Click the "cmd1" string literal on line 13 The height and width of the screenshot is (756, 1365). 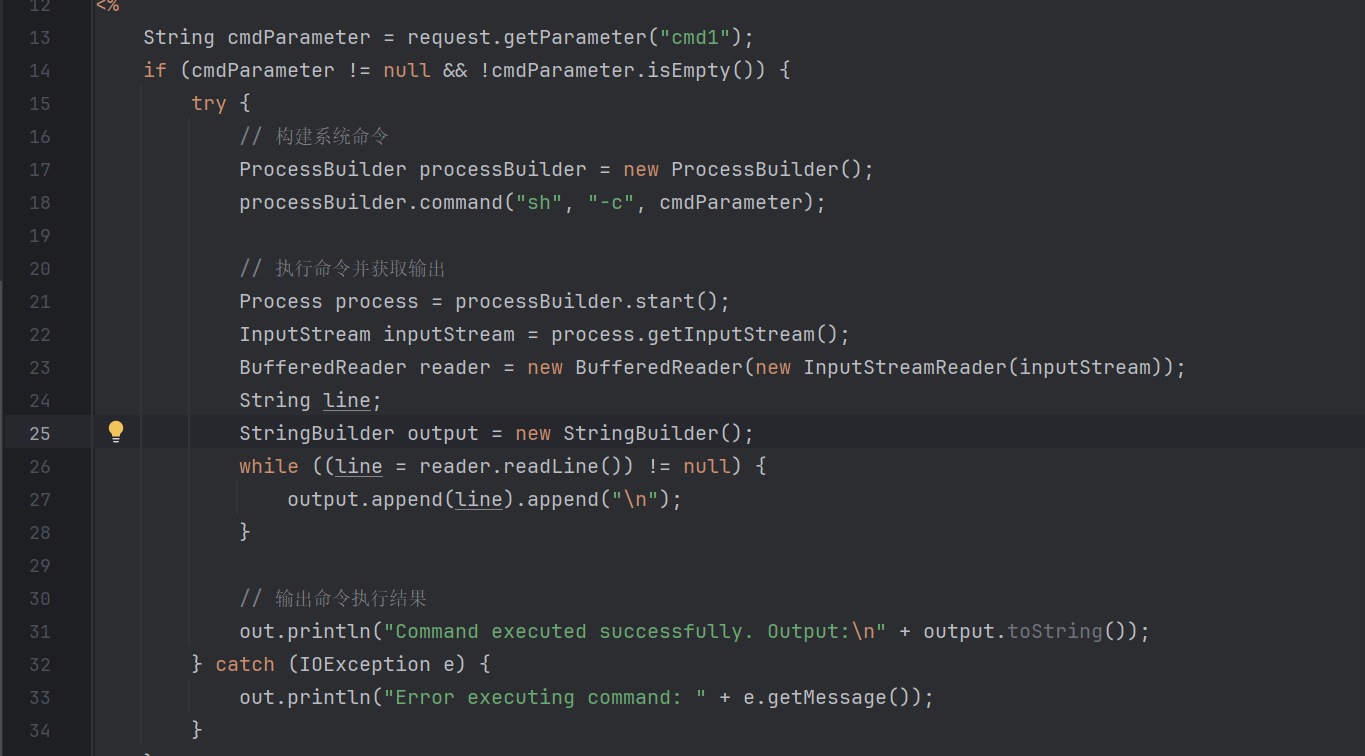695,38
